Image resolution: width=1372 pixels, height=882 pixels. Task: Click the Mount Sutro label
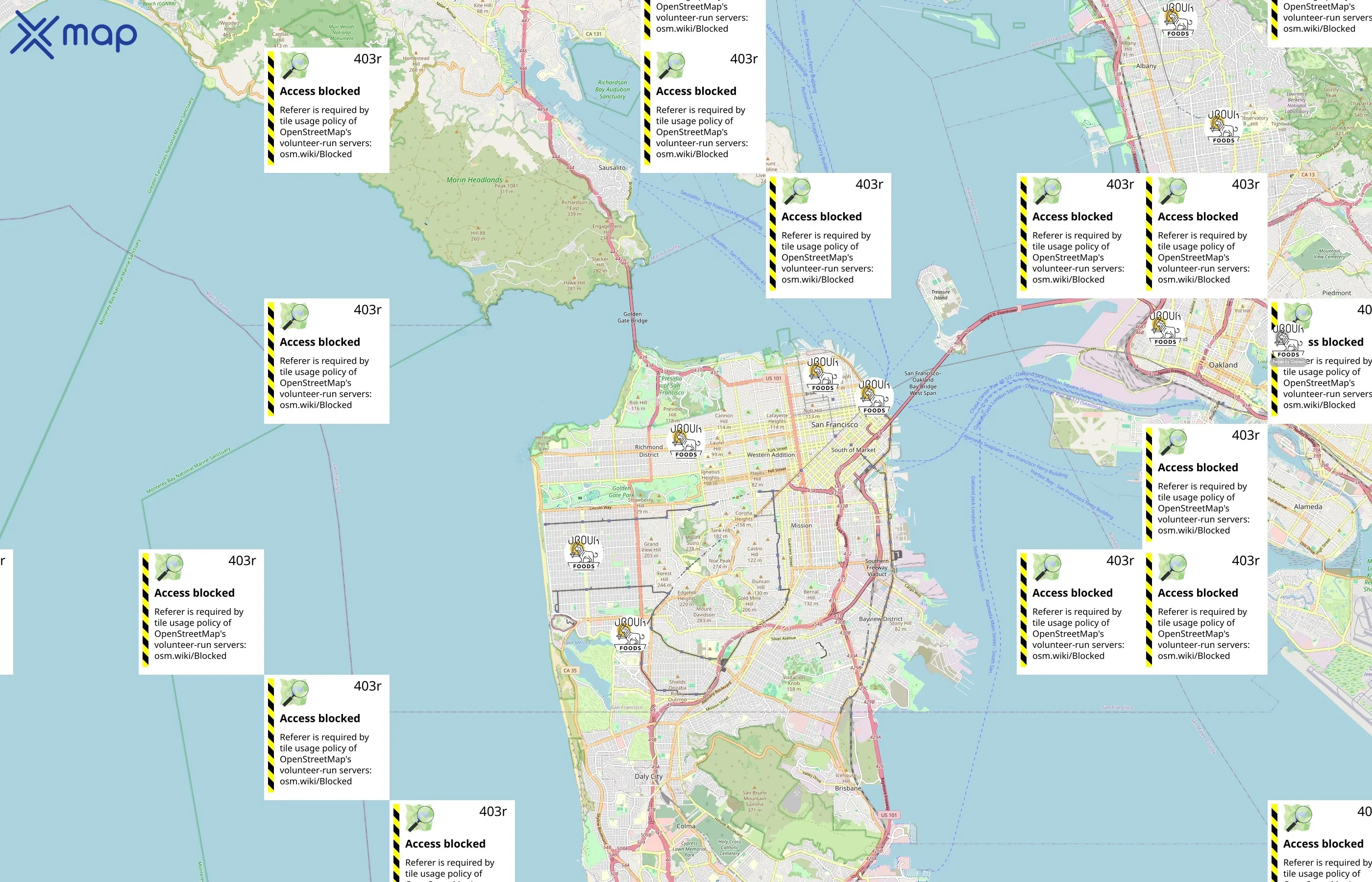point(693,543)
